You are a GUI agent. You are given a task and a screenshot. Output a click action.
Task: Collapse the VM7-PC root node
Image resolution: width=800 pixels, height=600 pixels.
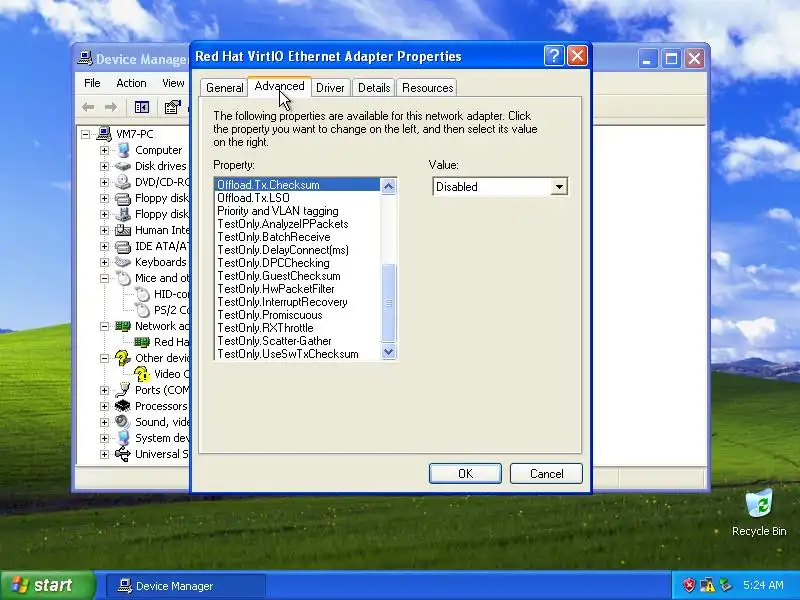point(86,134)
